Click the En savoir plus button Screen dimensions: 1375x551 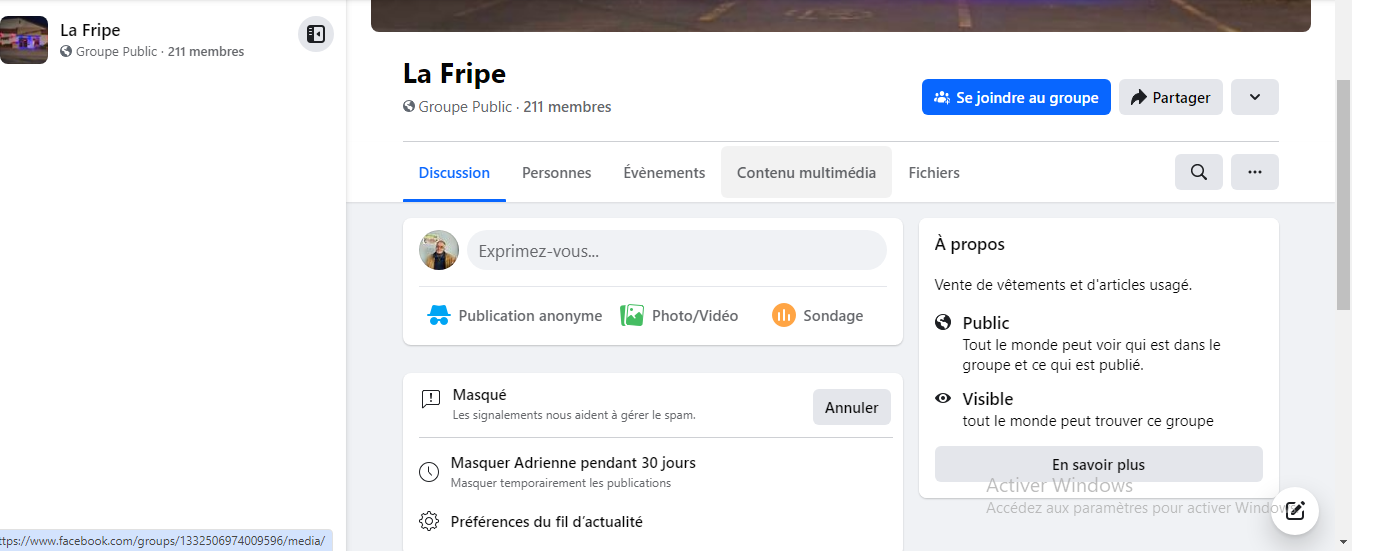pyautogui.click(x=1098, y=465)
